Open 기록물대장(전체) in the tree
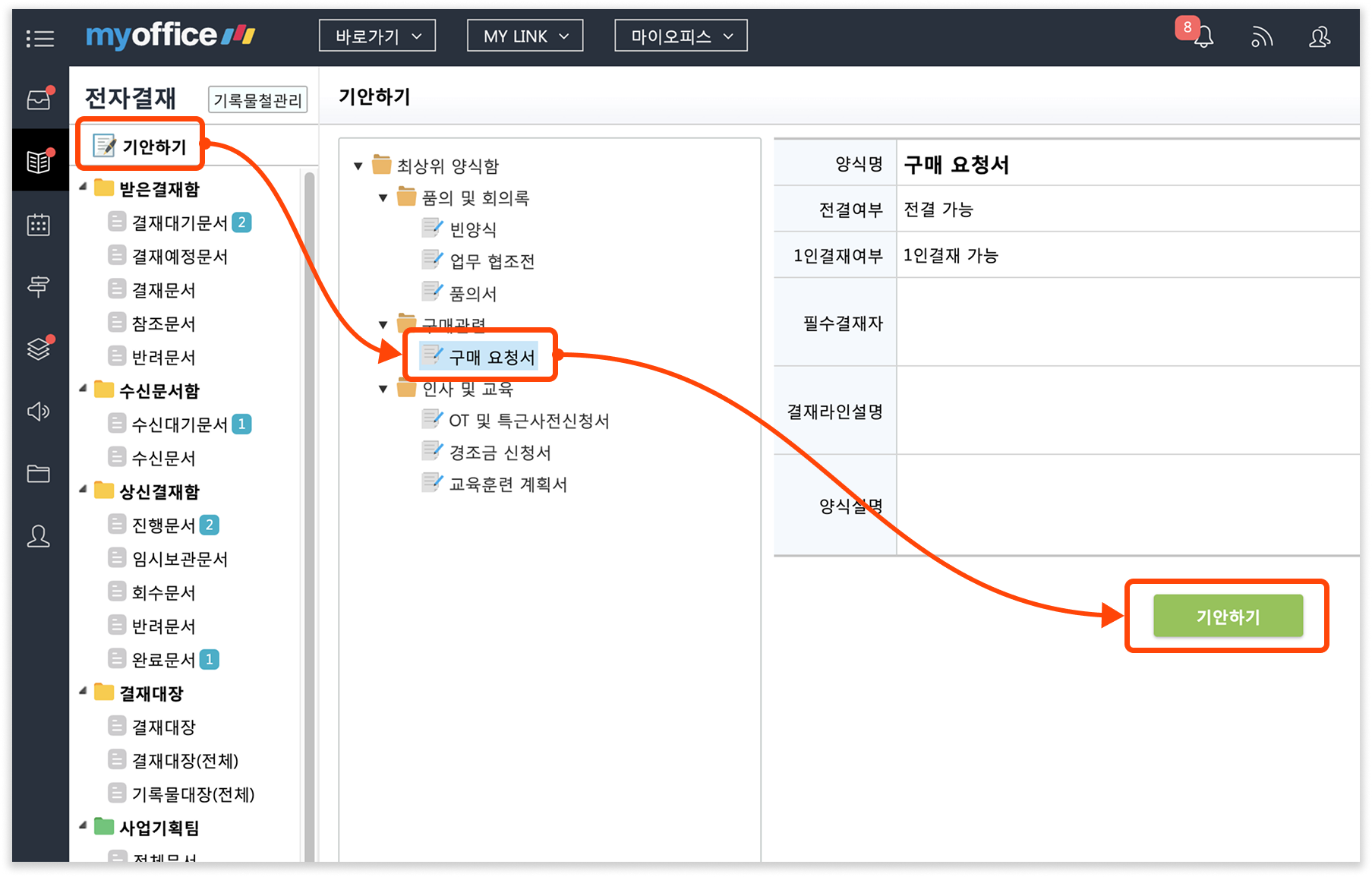Viewport: 1372px width, 877px height. click(x=194, y=793)
